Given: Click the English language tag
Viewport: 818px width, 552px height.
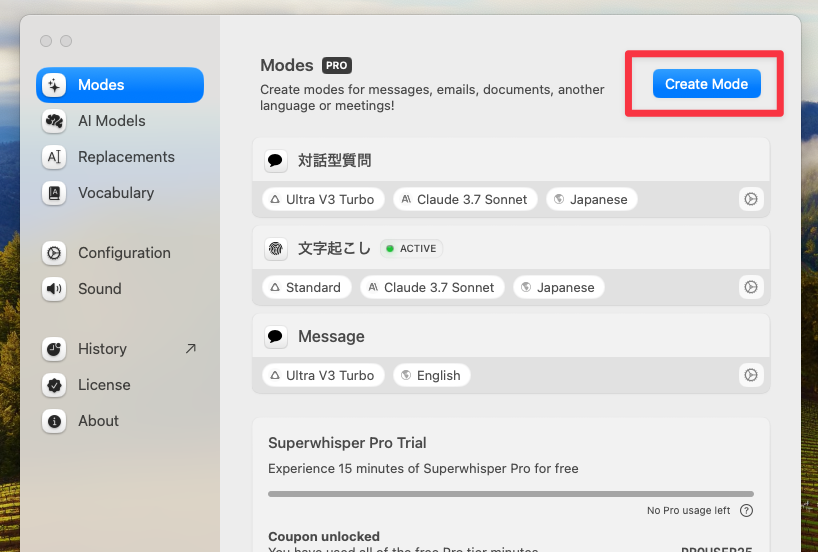Looking at the screenshot, I should tap(432, 376).
